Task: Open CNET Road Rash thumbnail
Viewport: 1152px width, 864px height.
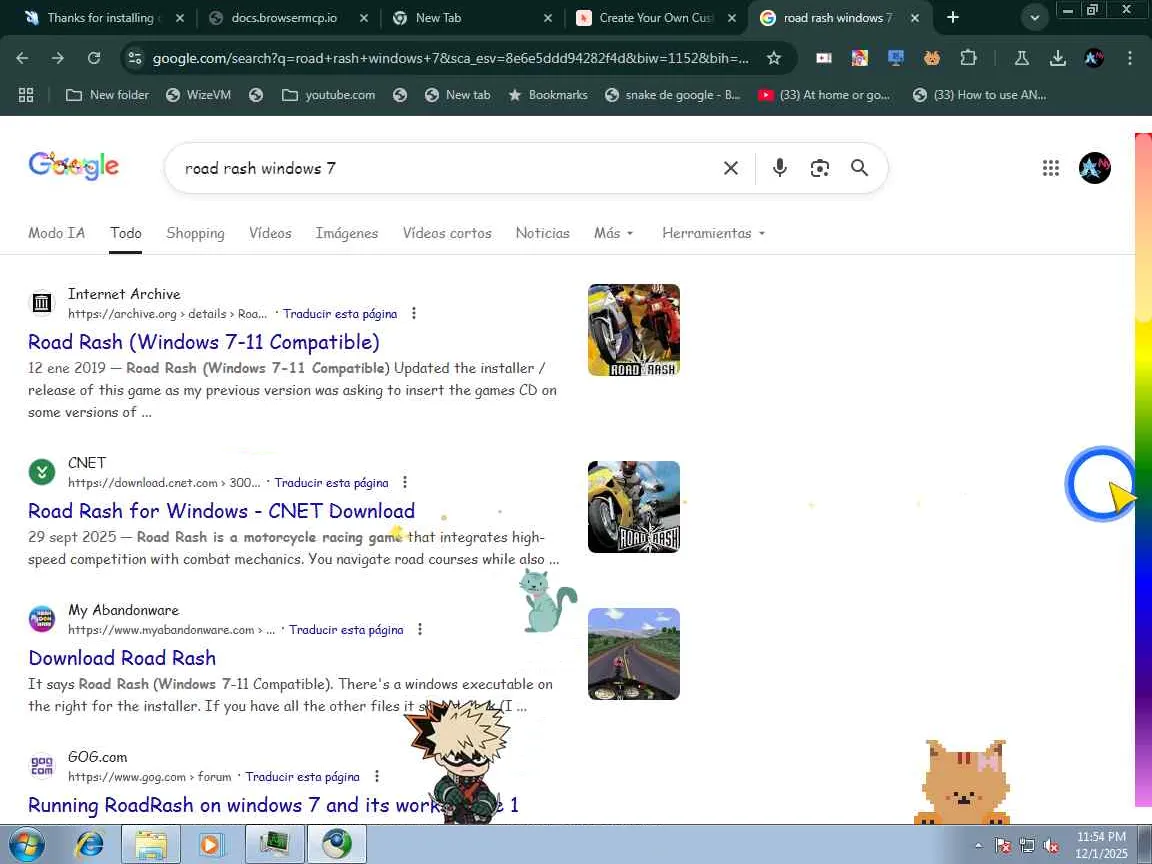Action: (x=634, y=507)
